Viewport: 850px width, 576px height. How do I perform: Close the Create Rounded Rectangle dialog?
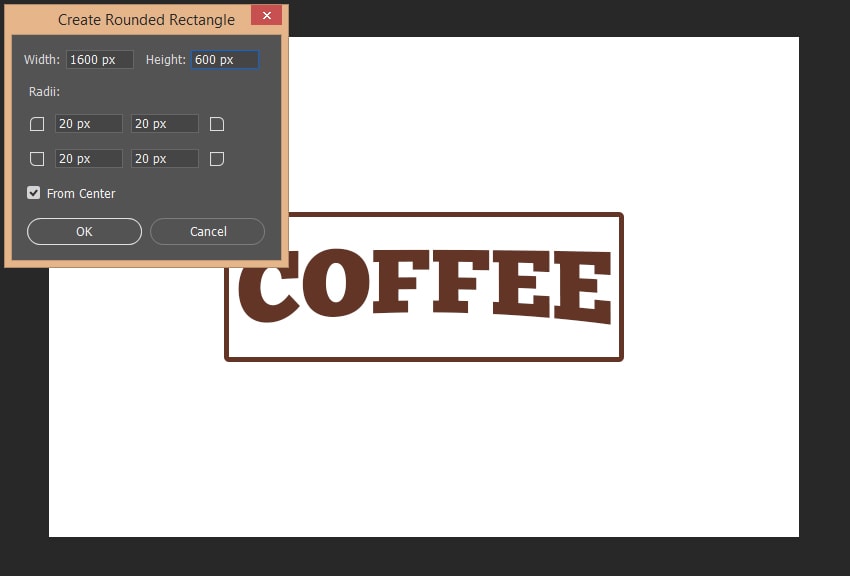click(266, 15)
